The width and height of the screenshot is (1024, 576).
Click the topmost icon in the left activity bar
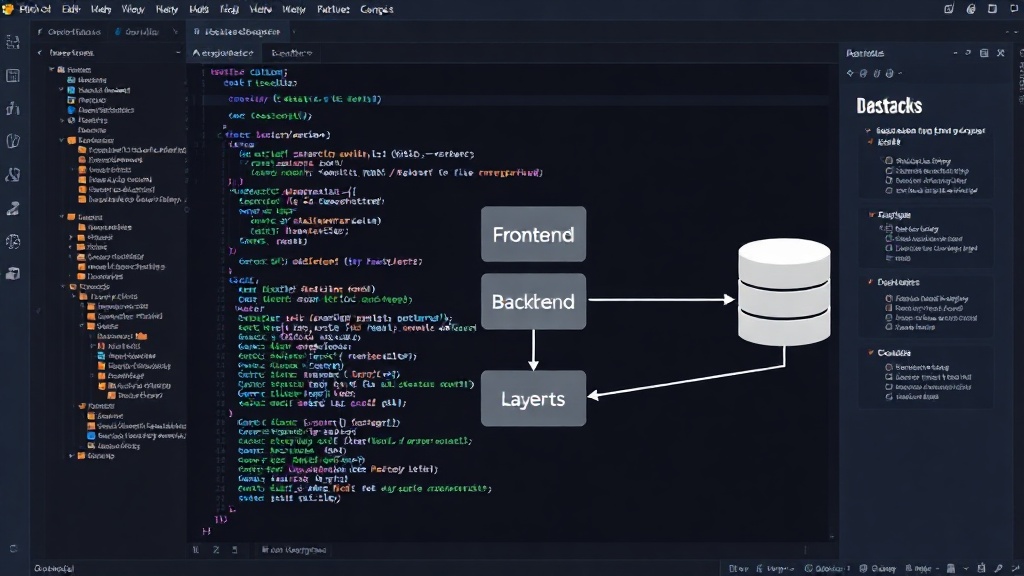pyautogui.click(x=13, y=43)
